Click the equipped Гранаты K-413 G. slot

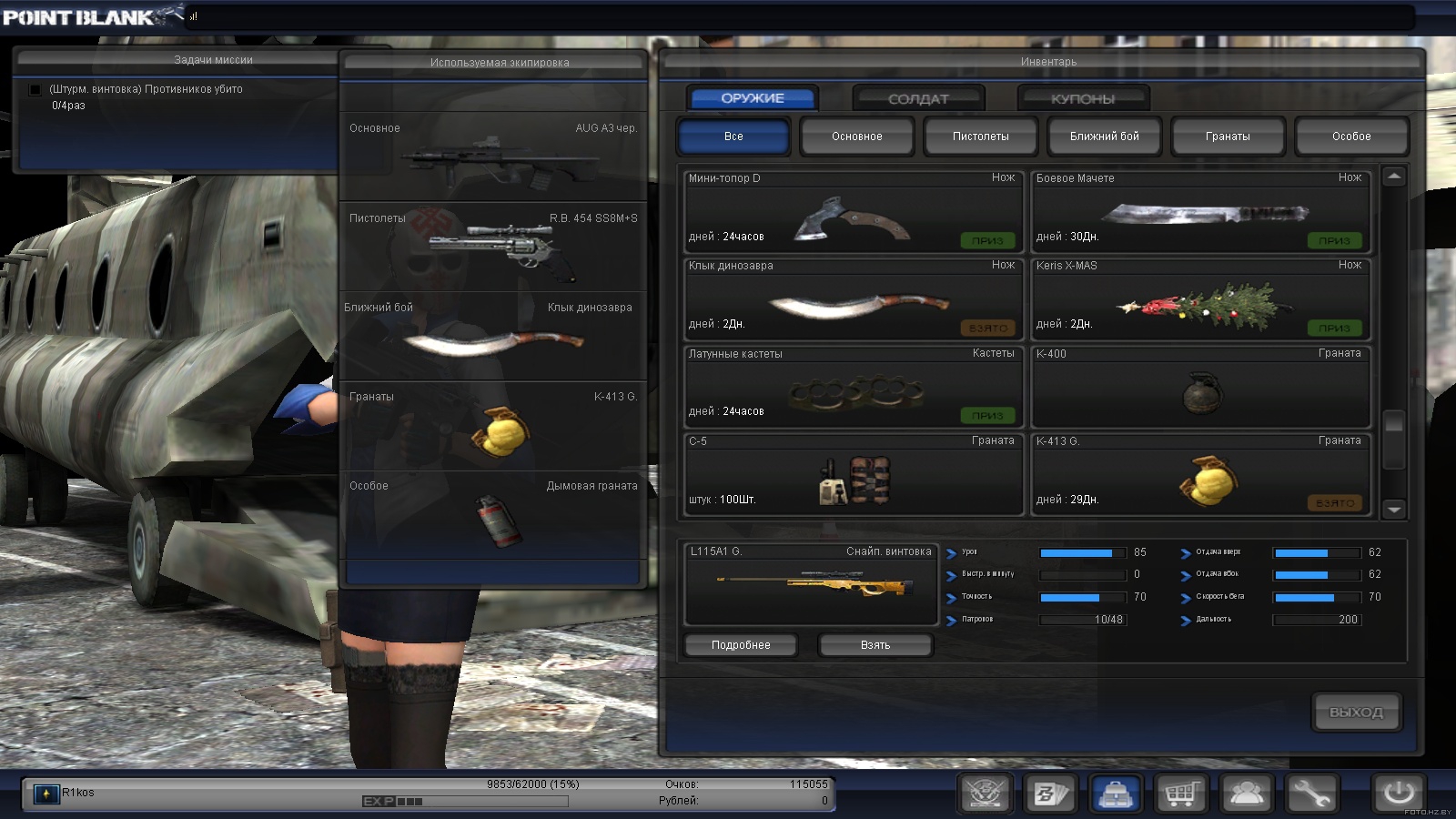492,424
